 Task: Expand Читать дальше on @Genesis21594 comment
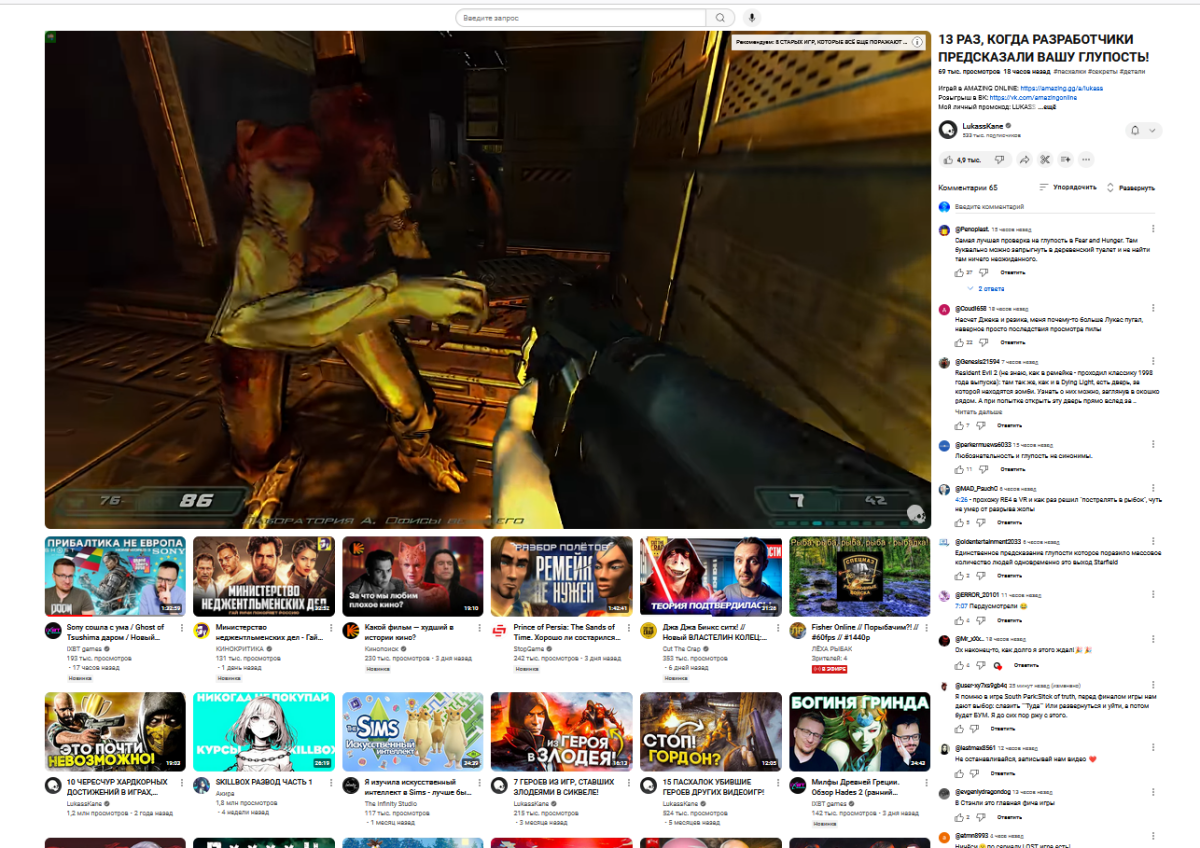tap(978, 411)
